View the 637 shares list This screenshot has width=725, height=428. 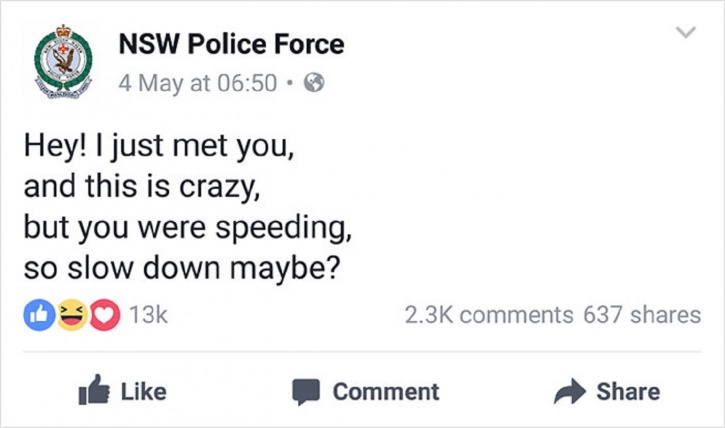coord(642,315)
